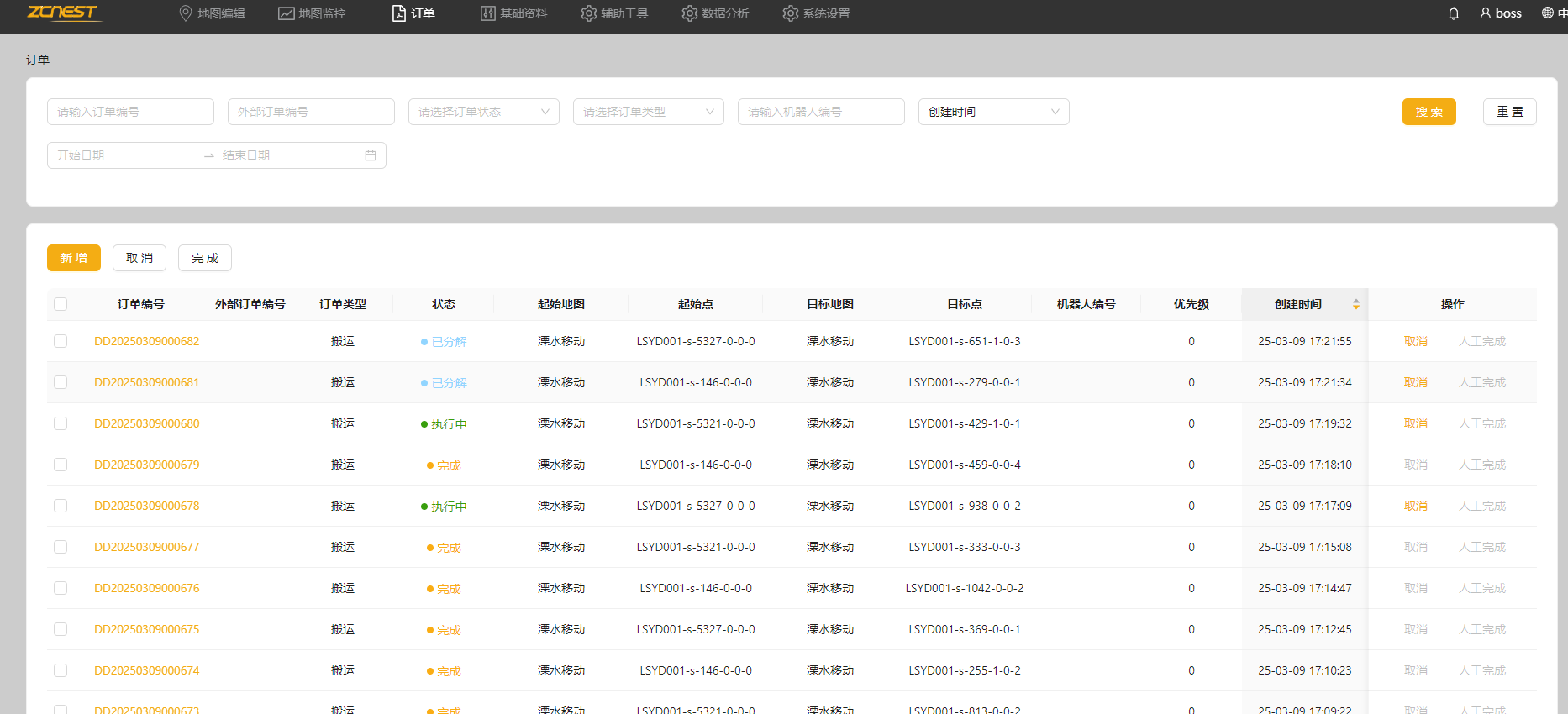Click 人工完成 for order DD20250309000682
Viewport: 1568px width, 714px height.
pyautogui.click(x=1482, y=341)
